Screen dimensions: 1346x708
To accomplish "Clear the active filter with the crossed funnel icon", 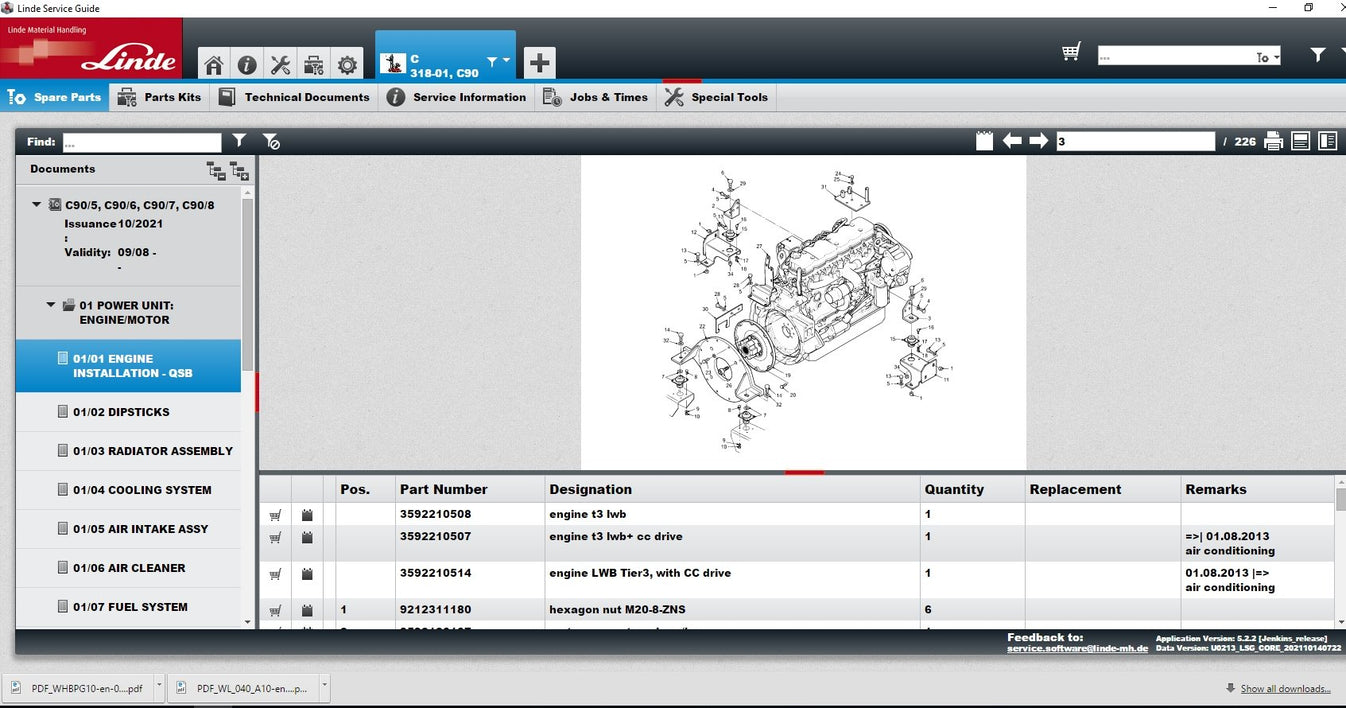I will tap(271, 141).
